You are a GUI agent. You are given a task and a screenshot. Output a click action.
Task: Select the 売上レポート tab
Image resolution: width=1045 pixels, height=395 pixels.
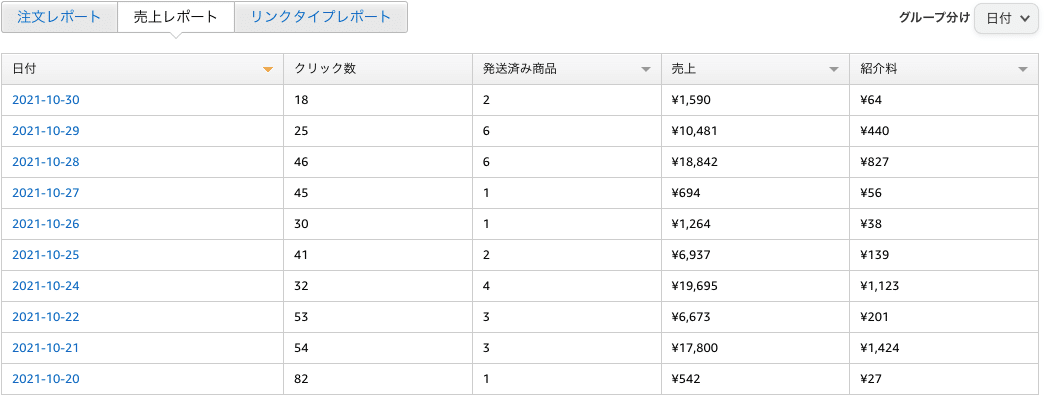tap(176, 17)
